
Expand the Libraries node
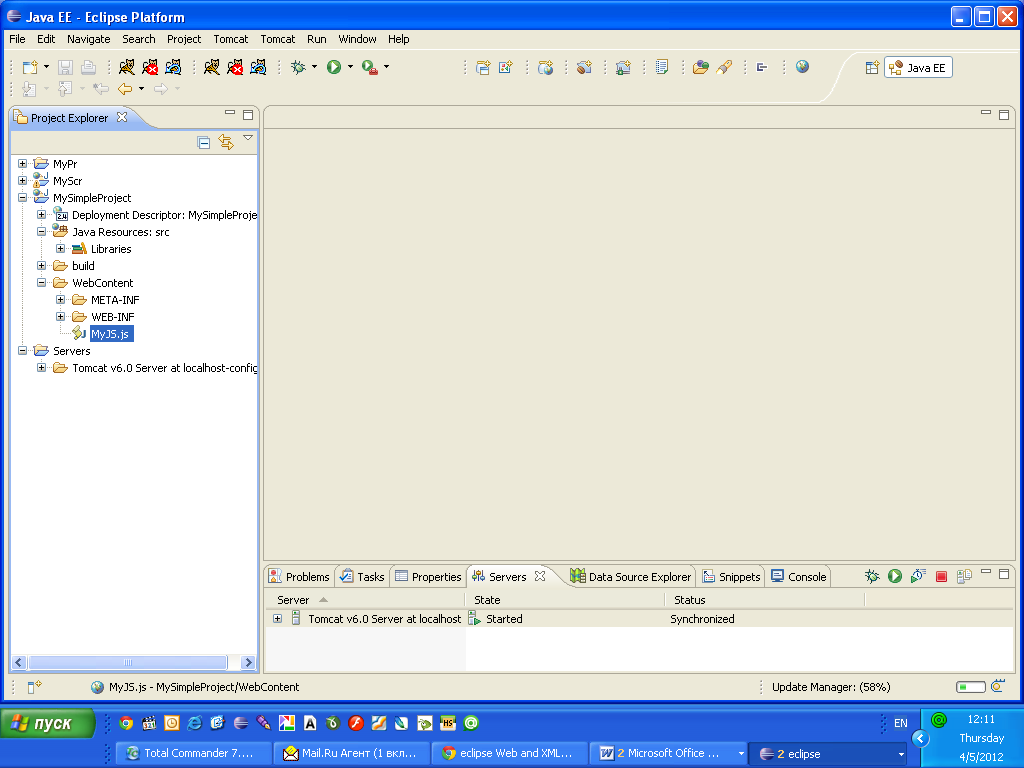tap(60, 248)
